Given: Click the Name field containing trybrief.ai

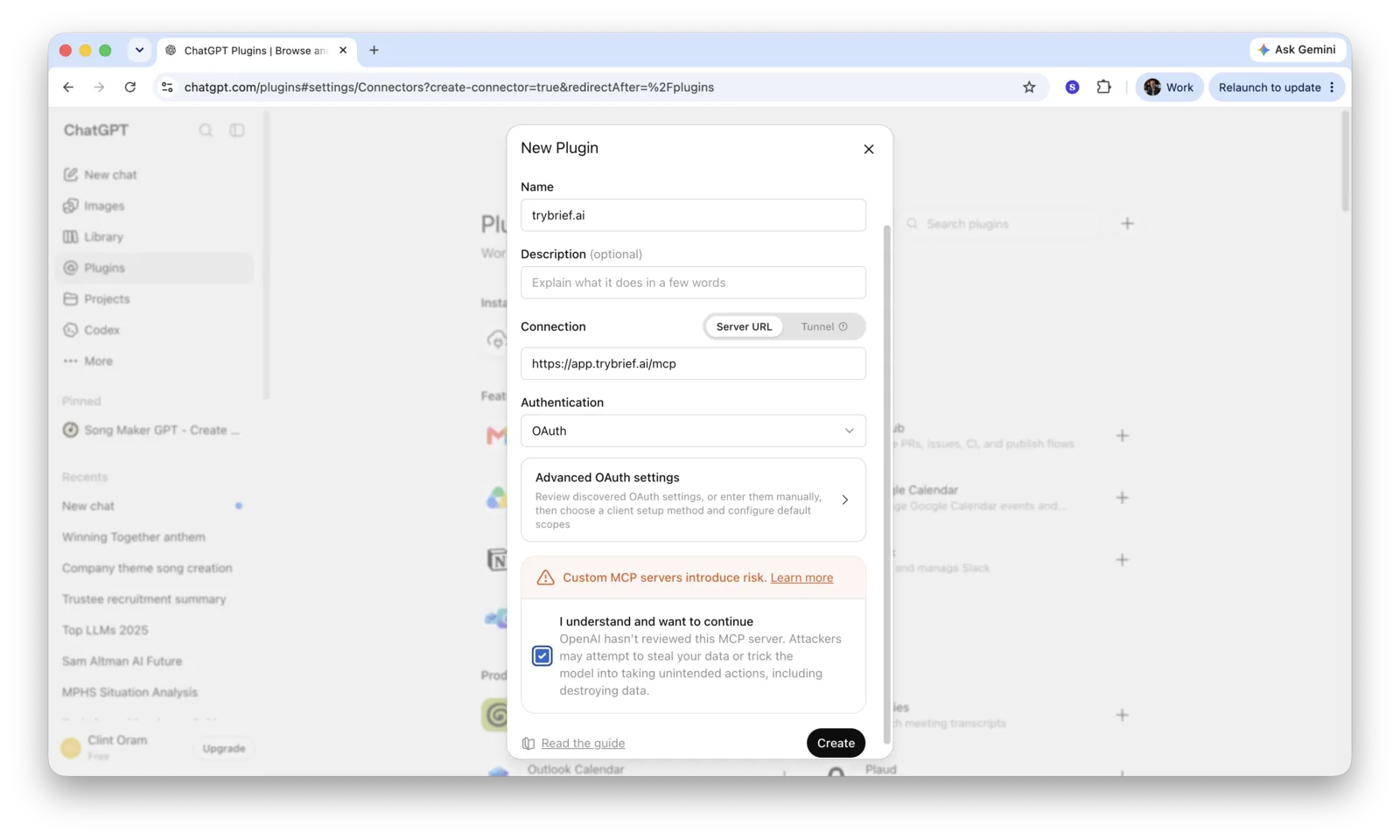Looking at the screenshot, I should pyautogui.click(x=693, y=215).
